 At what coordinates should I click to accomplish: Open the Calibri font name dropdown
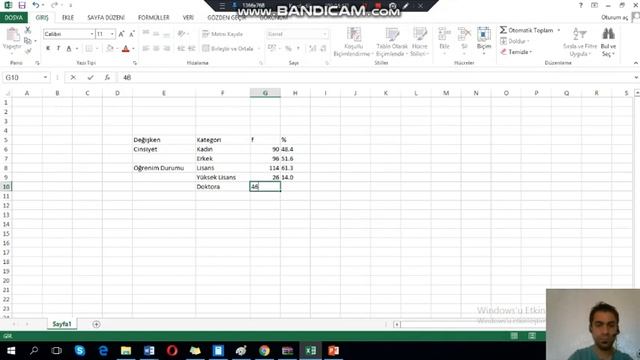[92, 34]
